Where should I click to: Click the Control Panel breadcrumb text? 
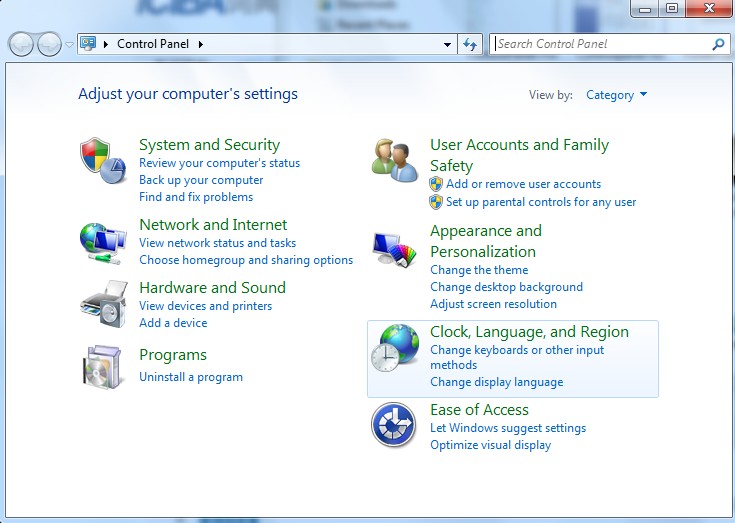pyautogui.click(x=153, y=44)
